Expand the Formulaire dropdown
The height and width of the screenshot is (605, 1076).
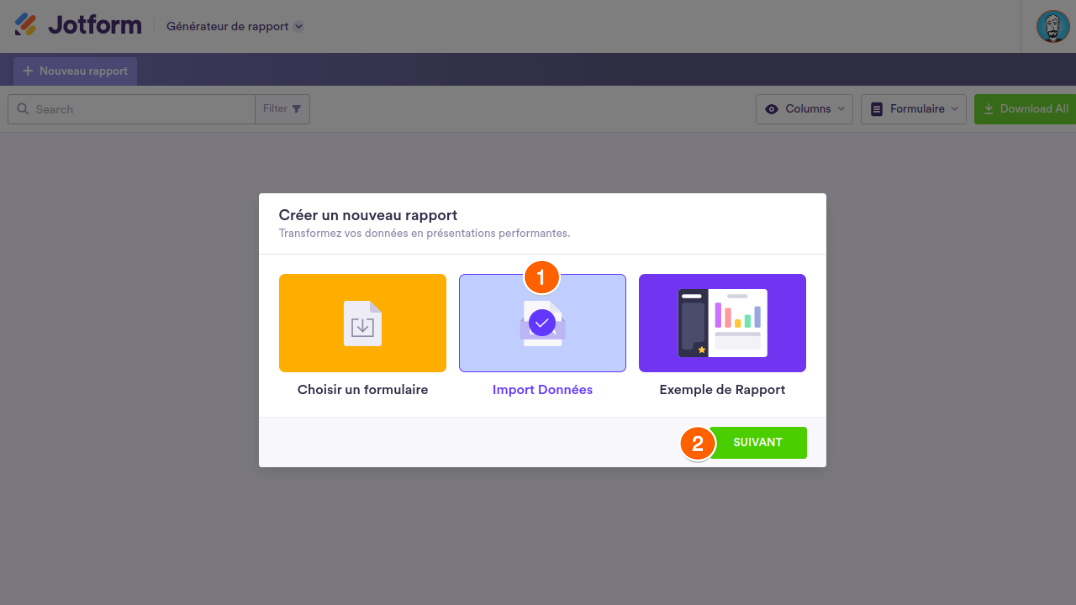(914, 109)
